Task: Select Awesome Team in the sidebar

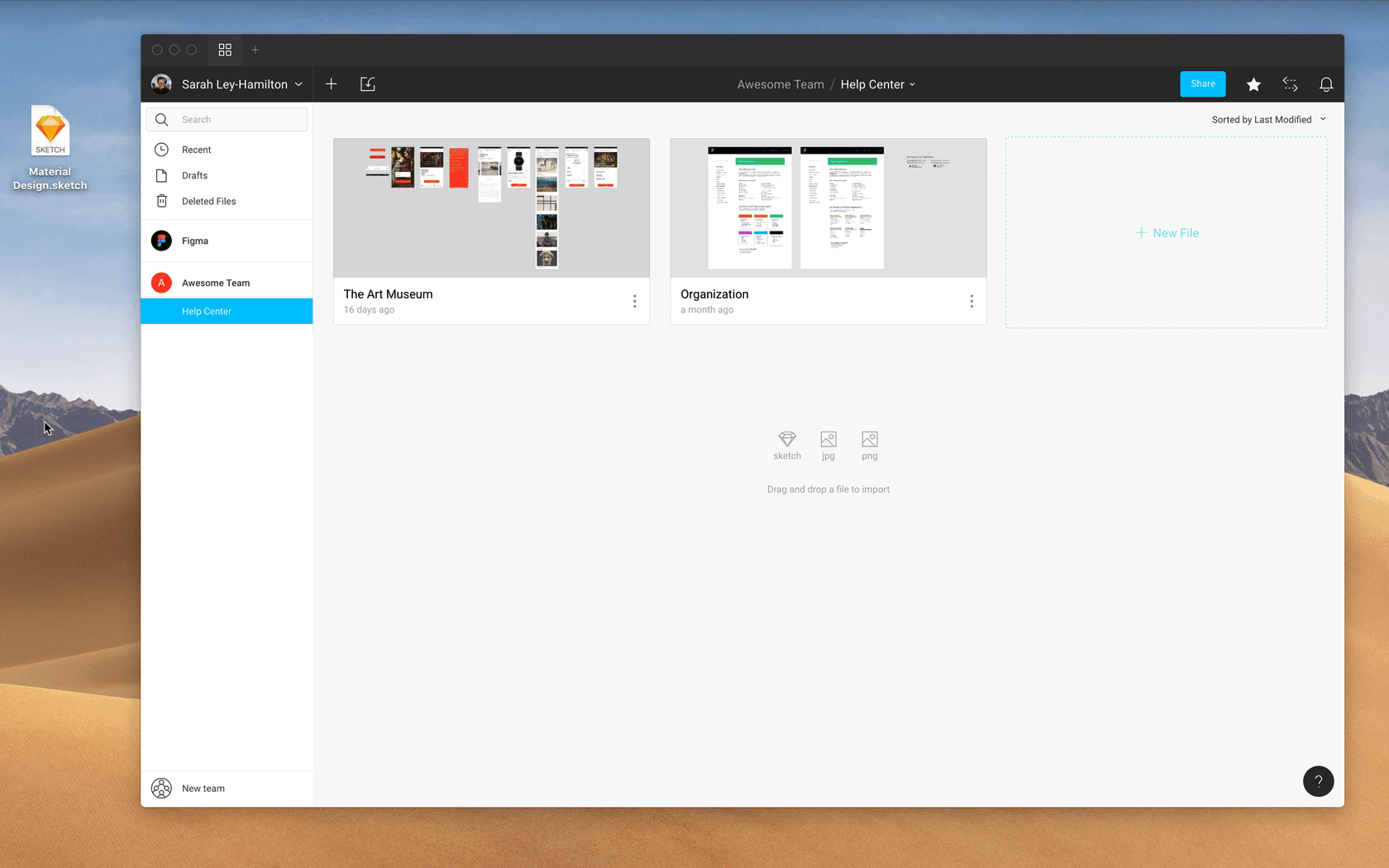Action: [227, 283]
